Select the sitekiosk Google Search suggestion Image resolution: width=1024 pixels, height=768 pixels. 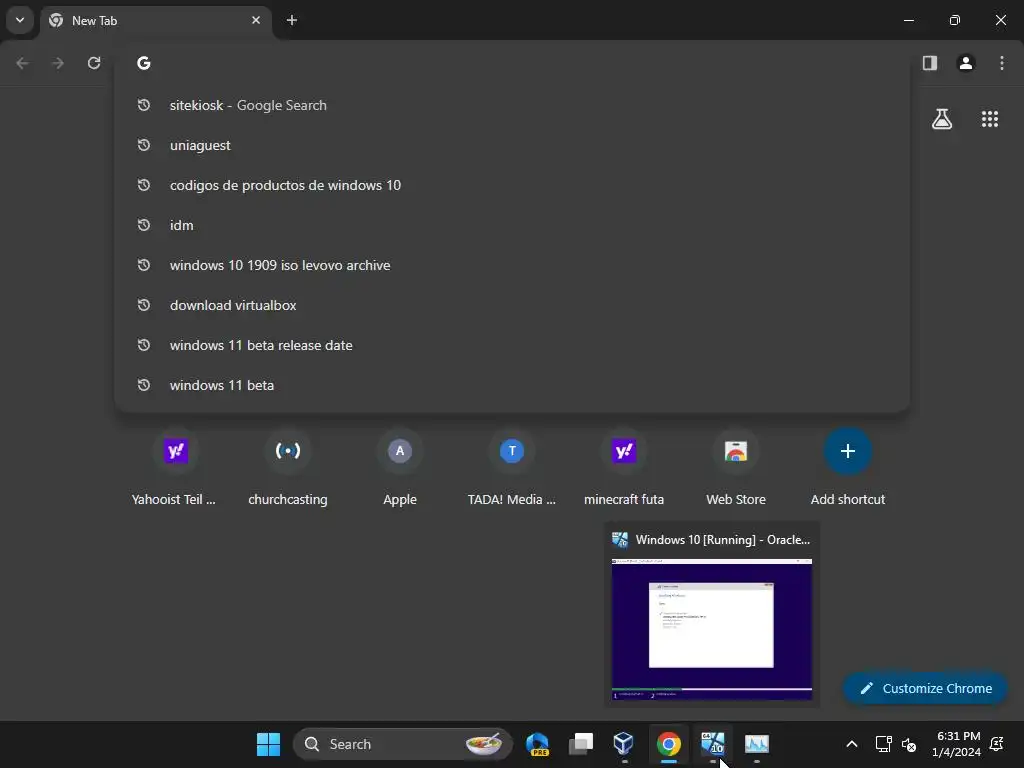[x=512, y=105]
